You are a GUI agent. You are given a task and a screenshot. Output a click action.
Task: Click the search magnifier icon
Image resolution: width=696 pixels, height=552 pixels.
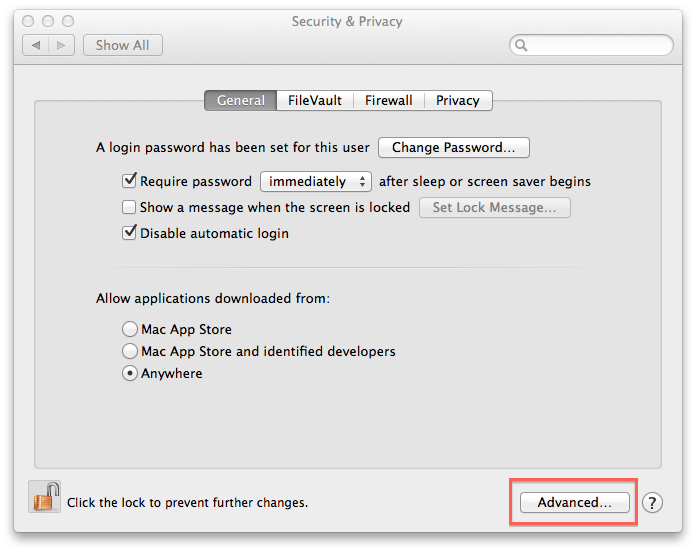[x=522, y=45]
